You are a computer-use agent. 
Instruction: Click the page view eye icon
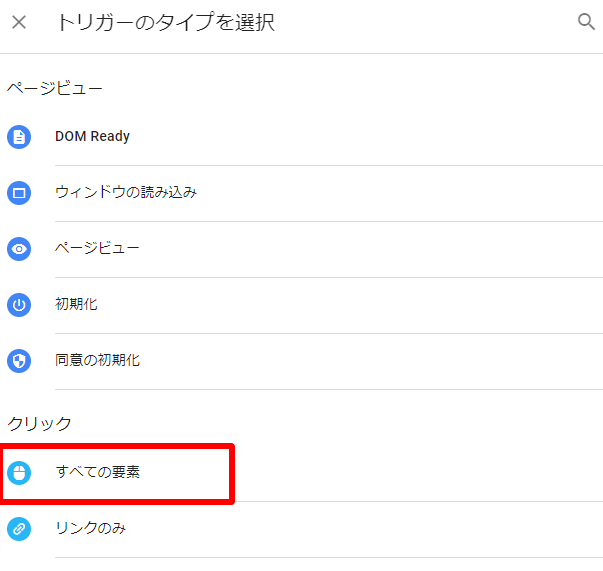click(x=19, y=249)
